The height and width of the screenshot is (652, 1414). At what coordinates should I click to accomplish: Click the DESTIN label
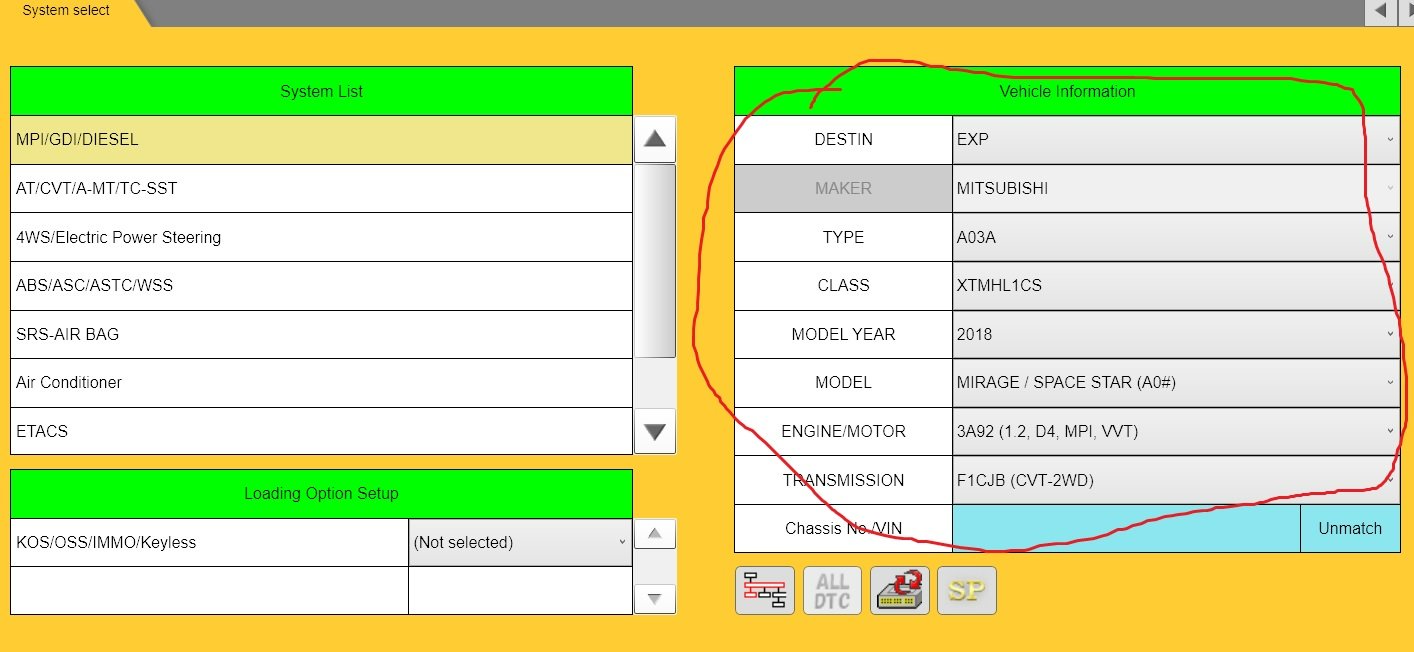tap(843, 140)
